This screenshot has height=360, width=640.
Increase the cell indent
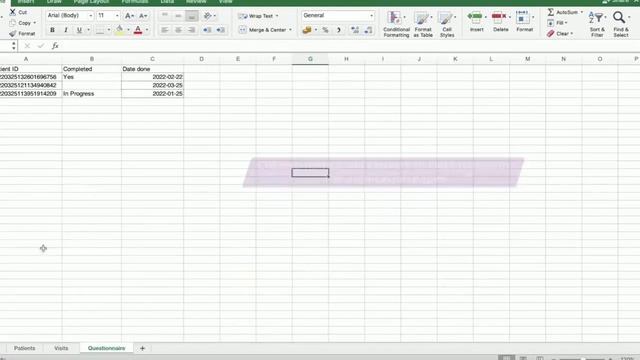(221, 30)
